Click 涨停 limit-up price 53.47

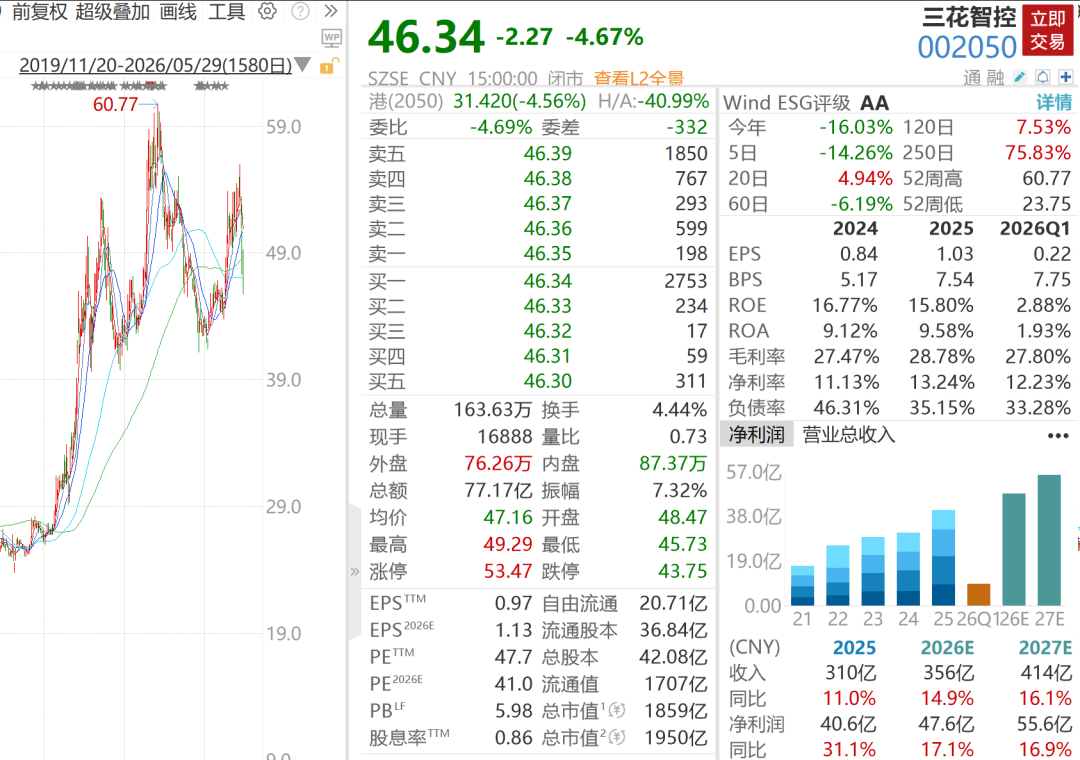pyautogui.click(x=508, y=571)
